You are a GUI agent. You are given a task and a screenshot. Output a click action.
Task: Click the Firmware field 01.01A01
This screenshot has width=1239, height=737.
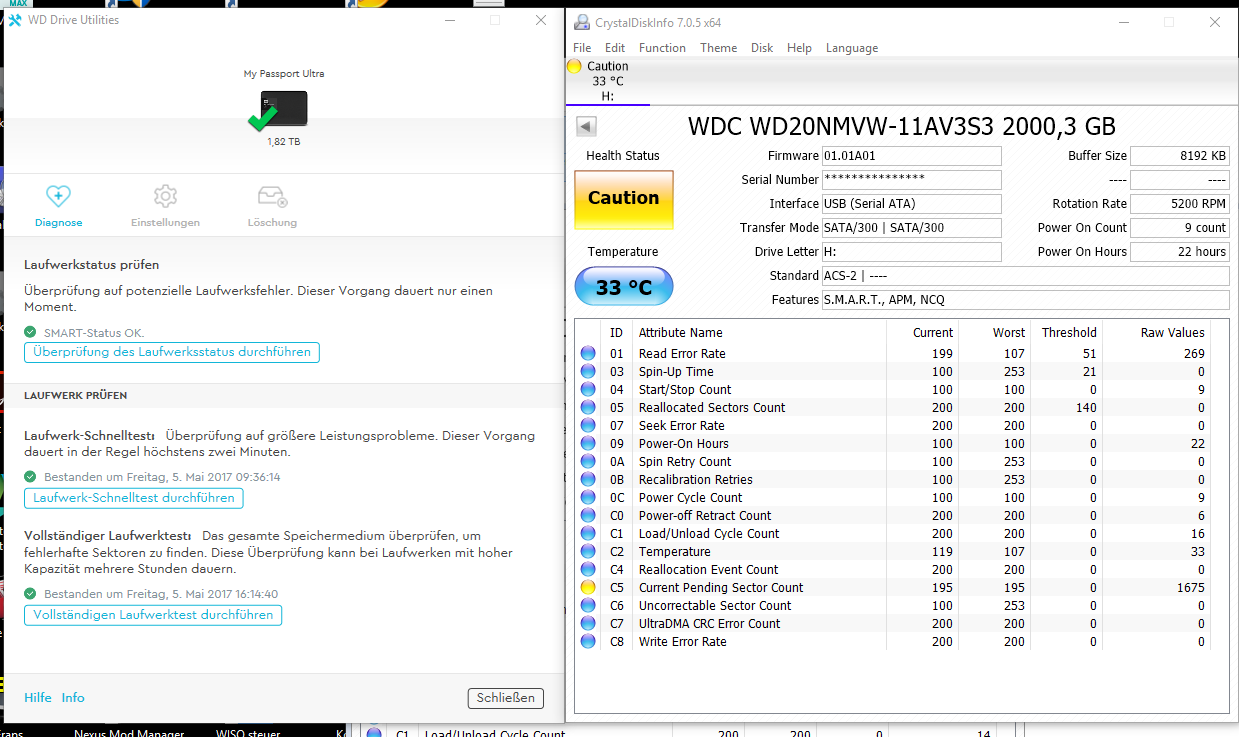911,156
